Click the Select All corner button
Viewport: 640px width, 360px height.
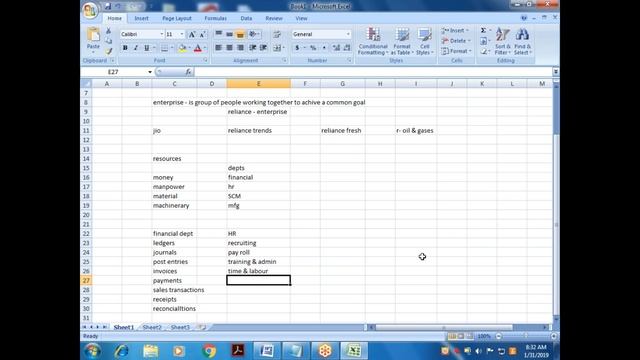(86, 84)
